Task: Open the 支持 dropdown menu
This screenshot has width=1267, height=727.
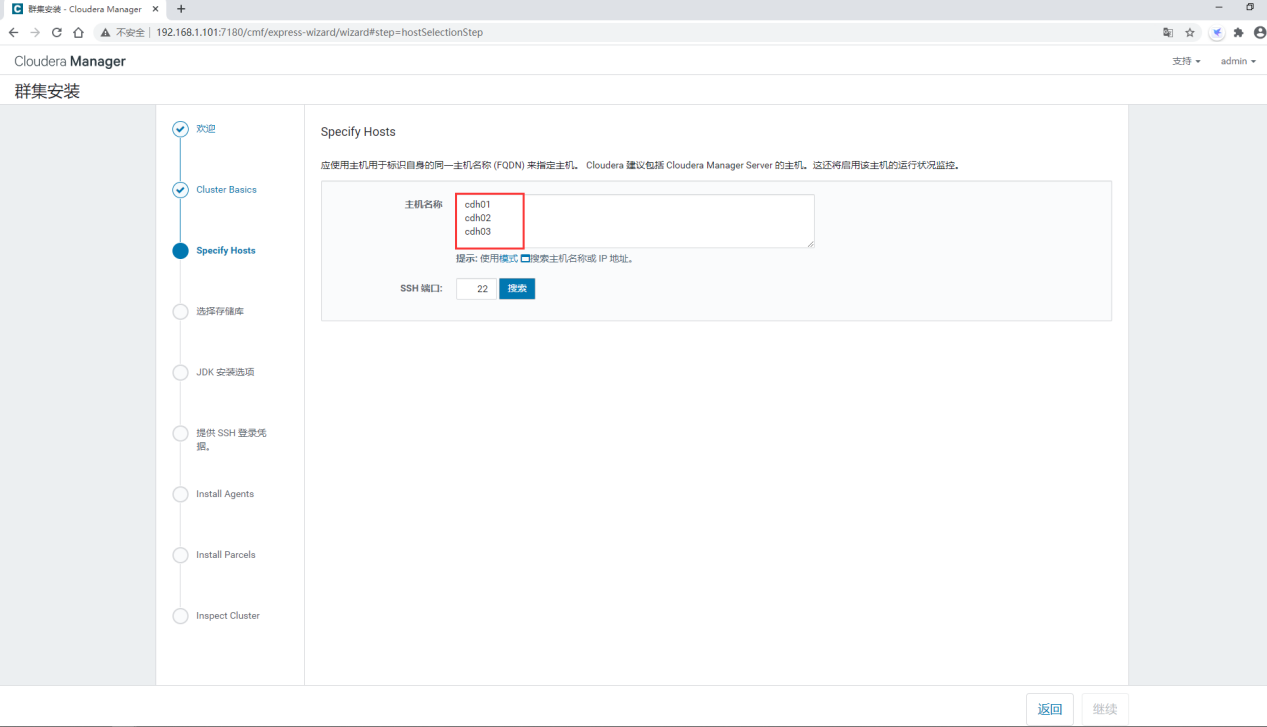Action: pos(1186,61)
